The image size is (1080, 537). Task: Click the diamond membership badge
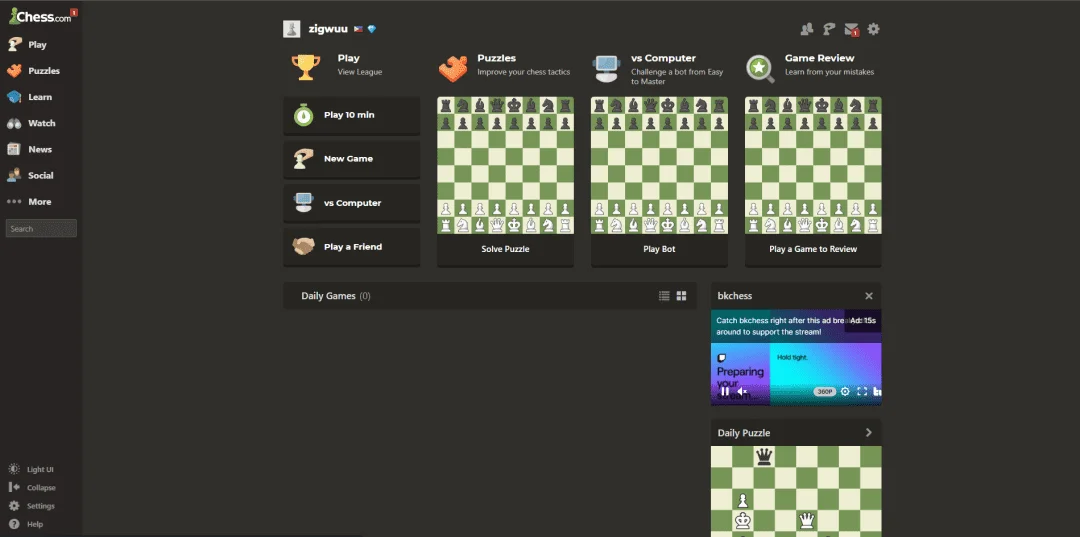tap(372, 29)
